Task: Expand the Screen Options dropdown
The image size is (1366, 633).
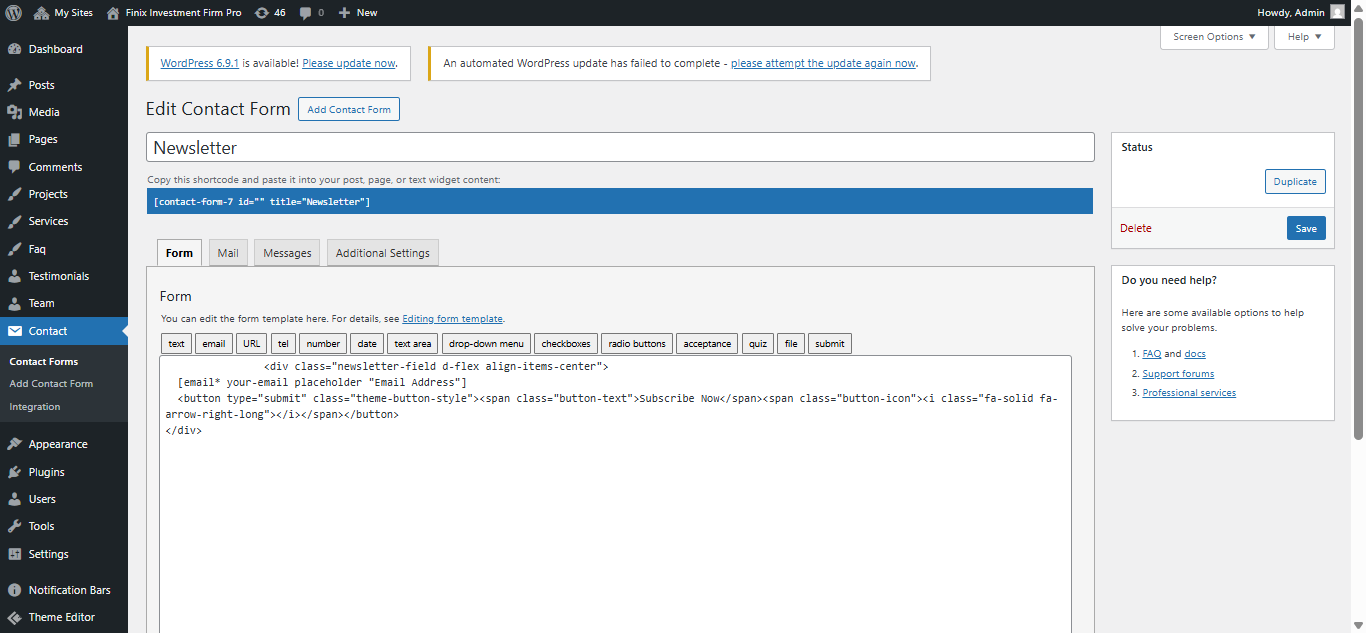Action: [x=1214, y=37]
